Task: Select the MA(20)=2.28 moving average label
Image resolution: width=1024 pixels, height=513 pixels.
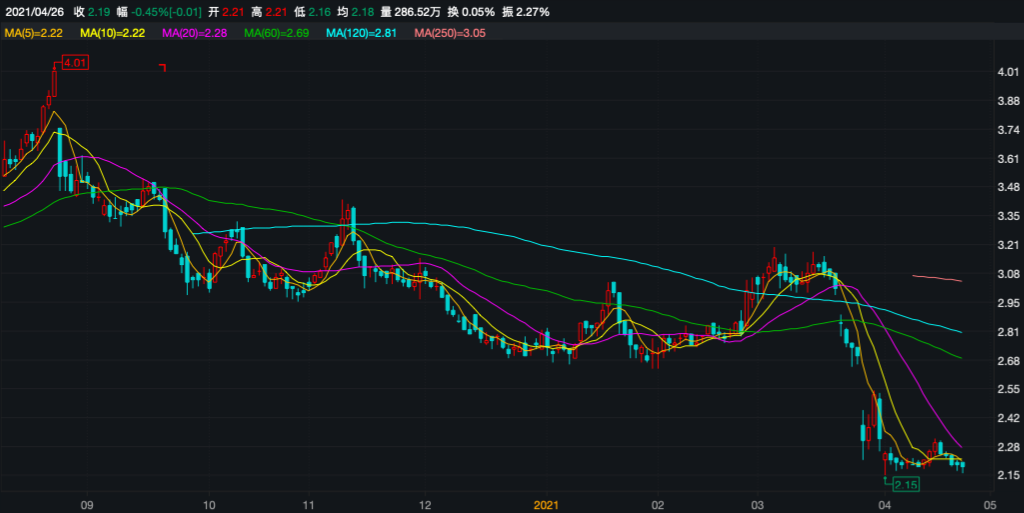Action: click(195, 33)
